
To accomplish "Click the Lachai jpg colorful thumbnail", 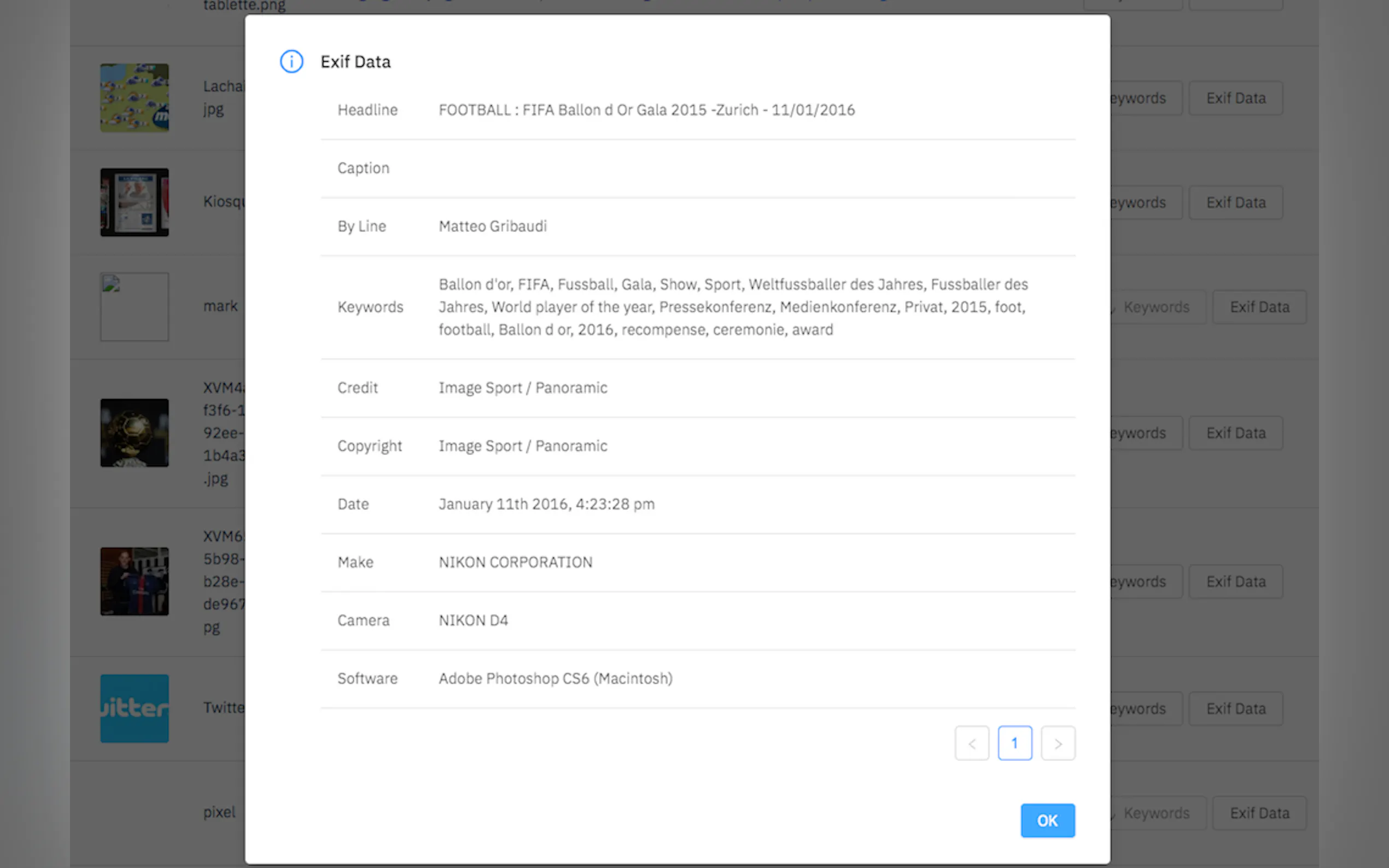I will click(135, 98).
